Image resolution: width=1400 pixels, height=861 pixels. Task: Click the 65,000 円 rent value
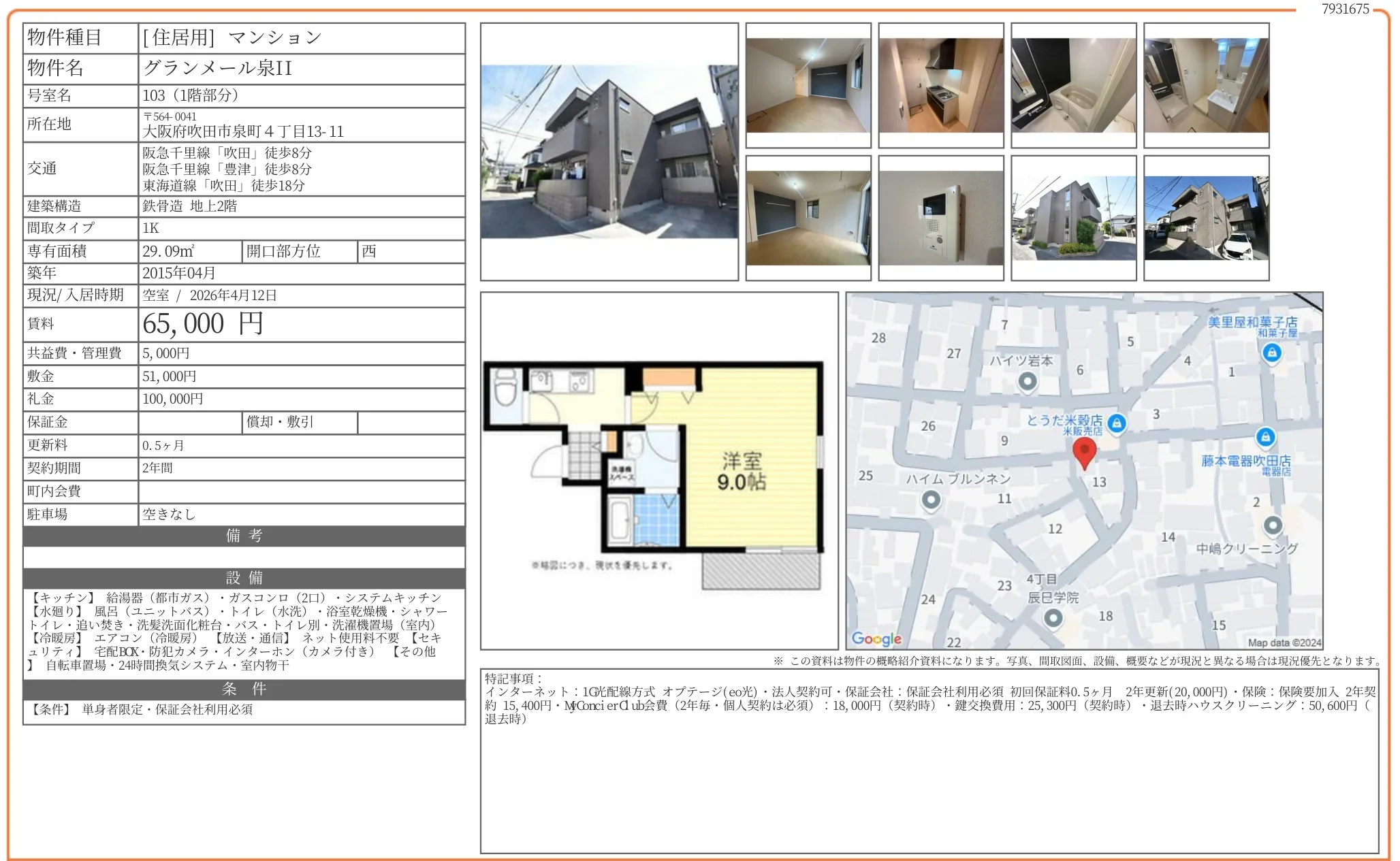coord(203,324)
